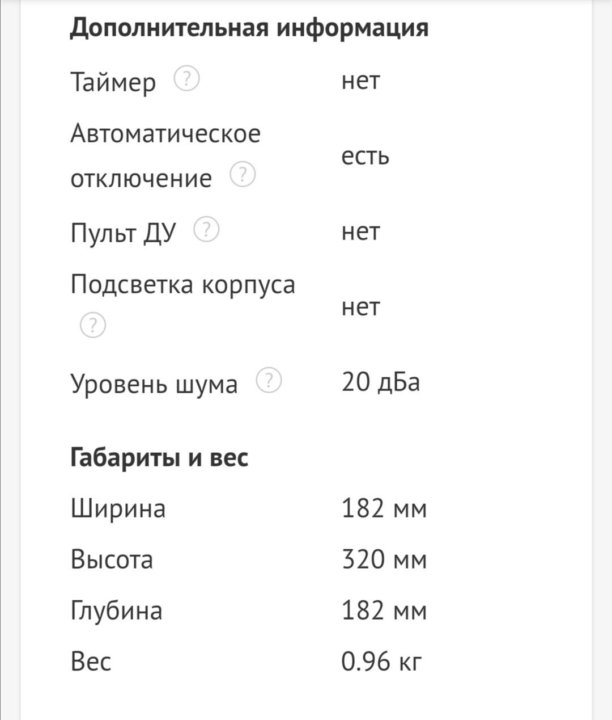The image size is (612, 720).
Task: Click the 20 дБа noise level value
Action: pyautogui.click(x=381, y=383)
